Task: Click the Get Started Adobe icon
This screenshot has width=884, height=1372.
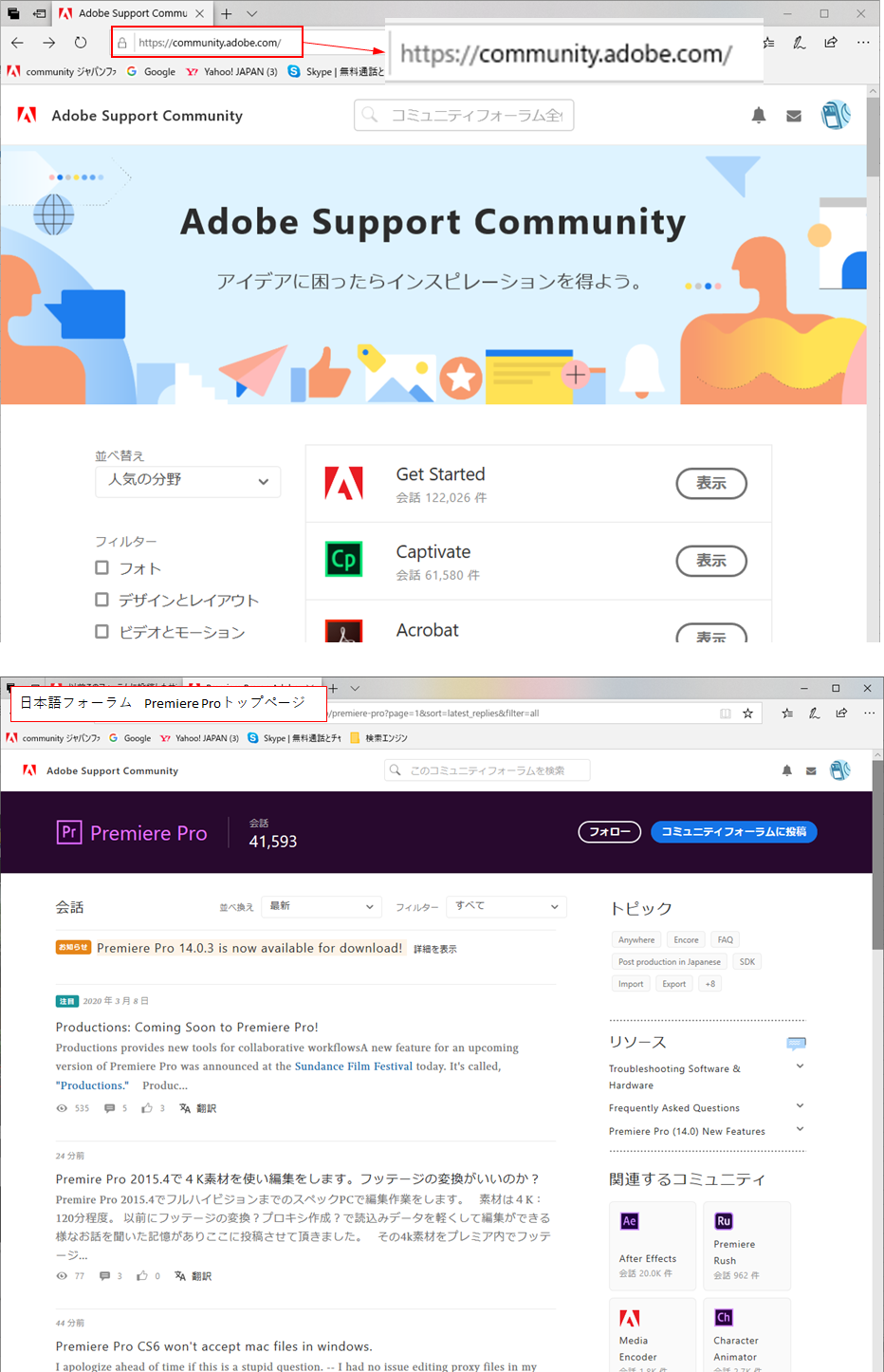Action: coord(343,483)
